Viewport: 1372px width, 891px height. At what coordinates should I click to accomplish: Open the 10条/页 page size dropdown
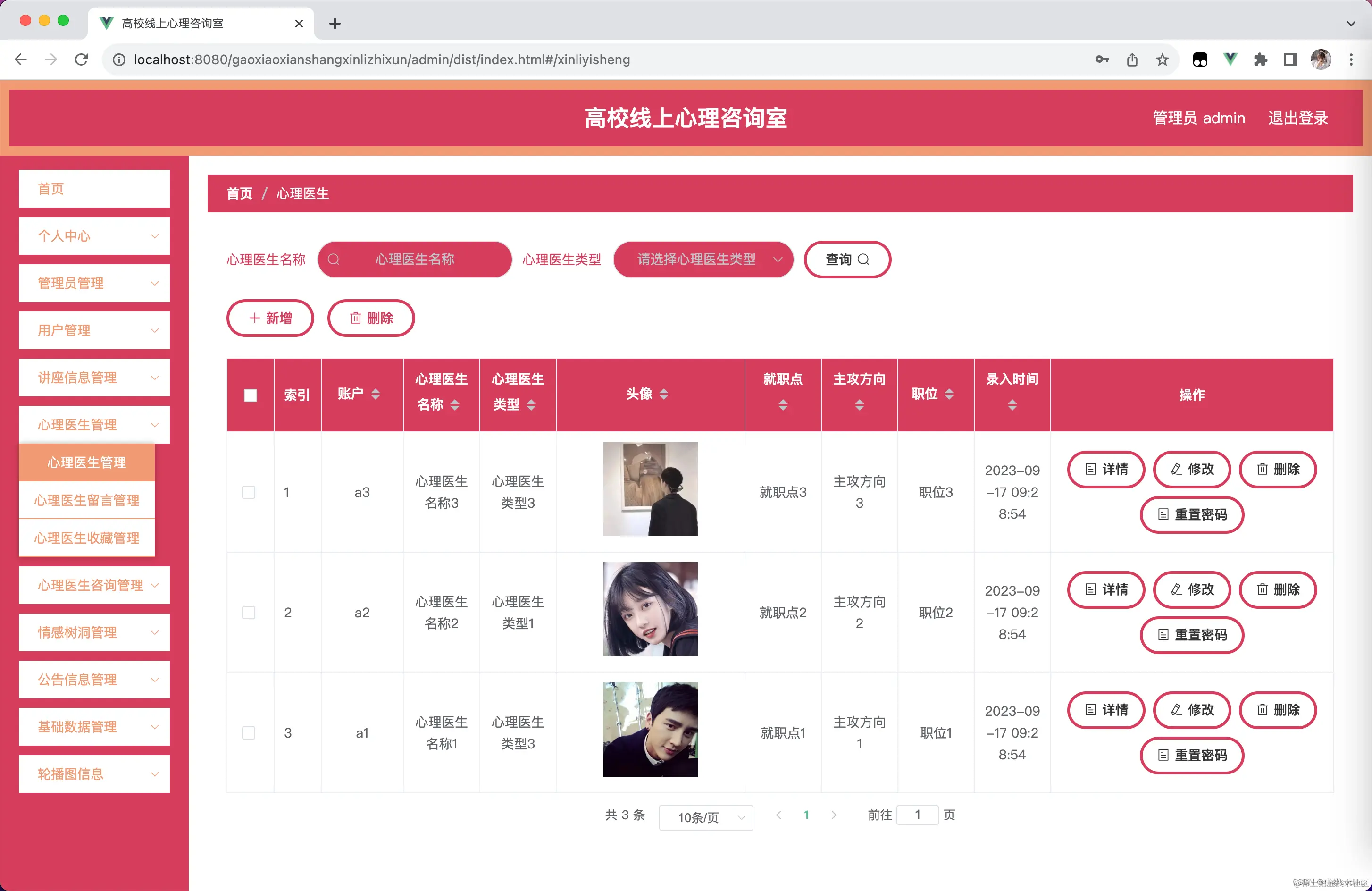pyautogui.click(x=706, y=817)
